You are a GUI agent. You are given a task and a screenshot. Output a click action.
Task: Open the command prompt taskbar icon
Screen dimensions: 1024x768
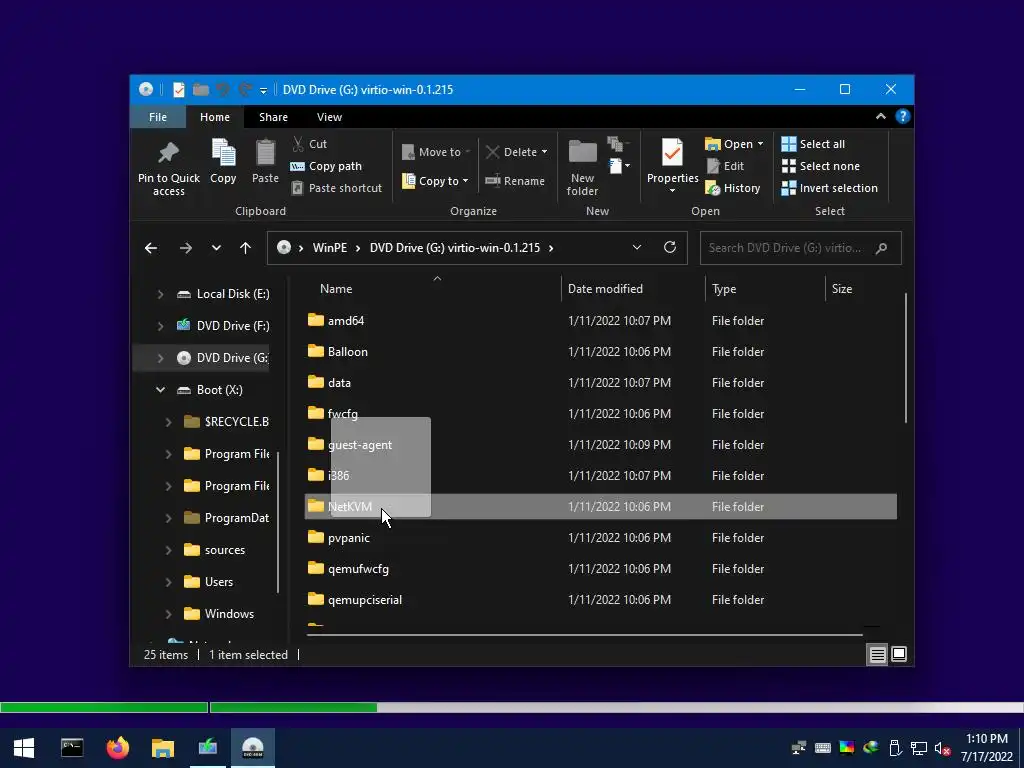tap(72, 748)
